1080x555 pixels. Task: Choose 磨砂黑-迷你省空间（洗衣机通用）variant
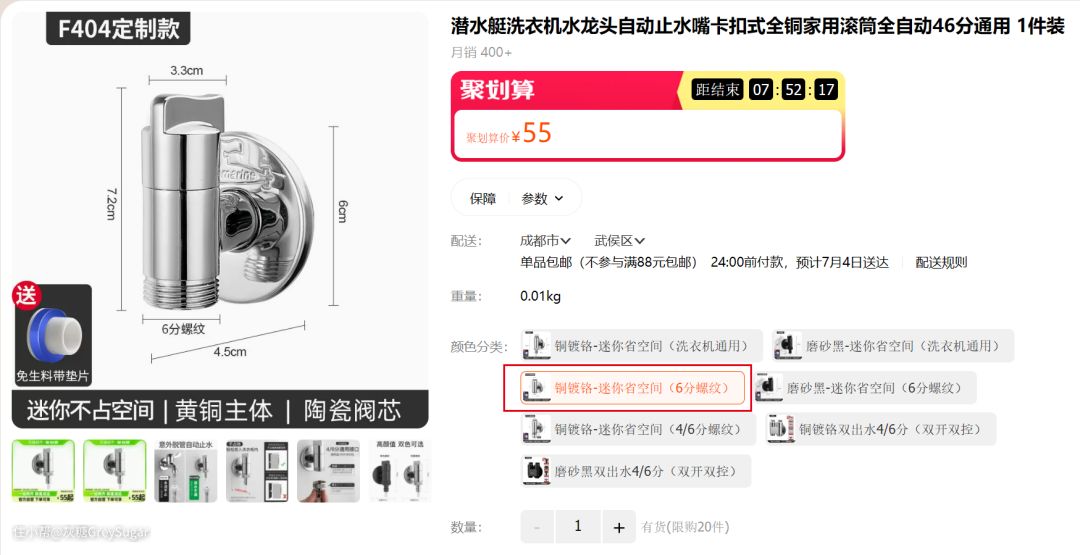[x=893, y=346]
